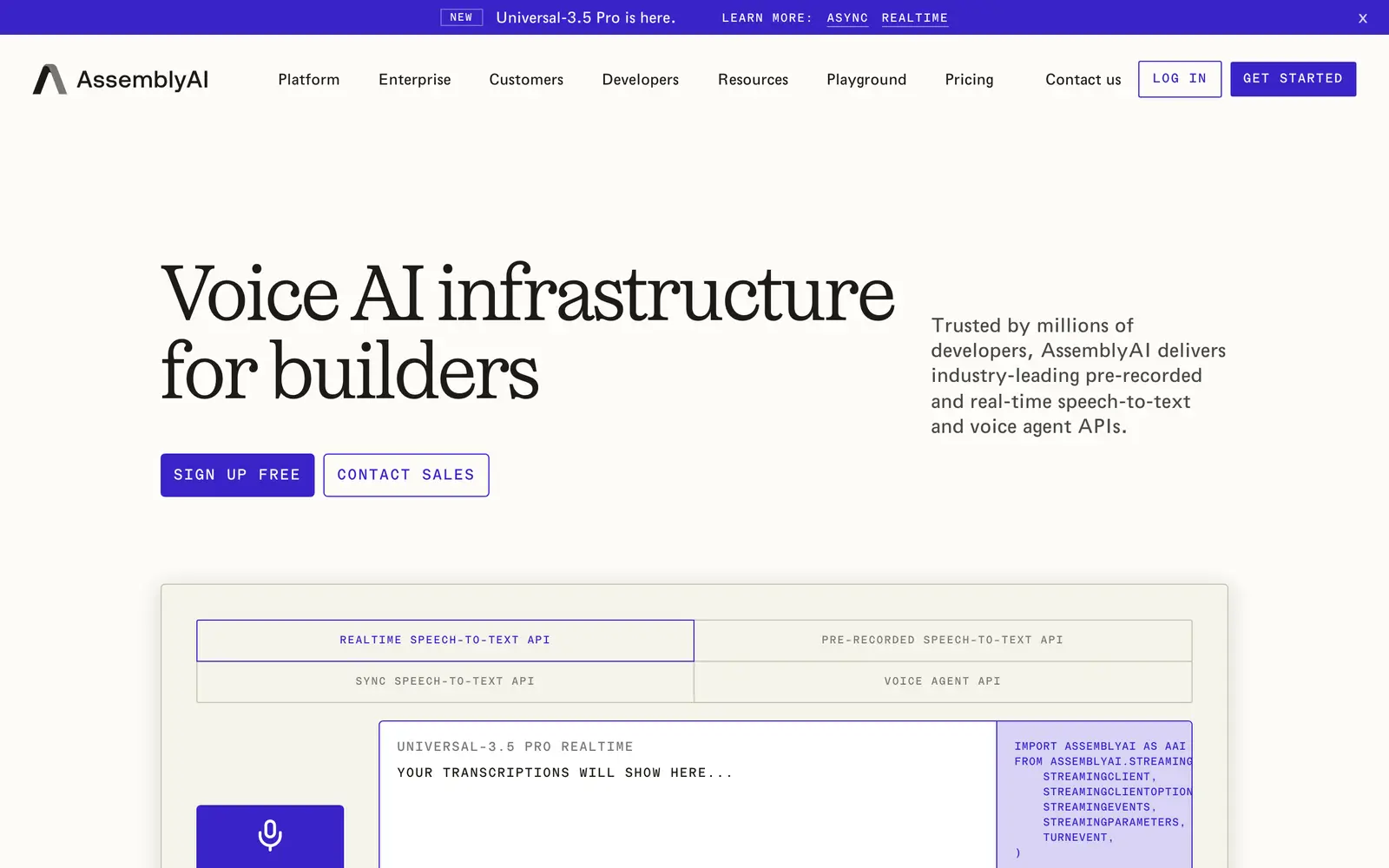
Task: Click the LOG IN button
Action: 1180,79
